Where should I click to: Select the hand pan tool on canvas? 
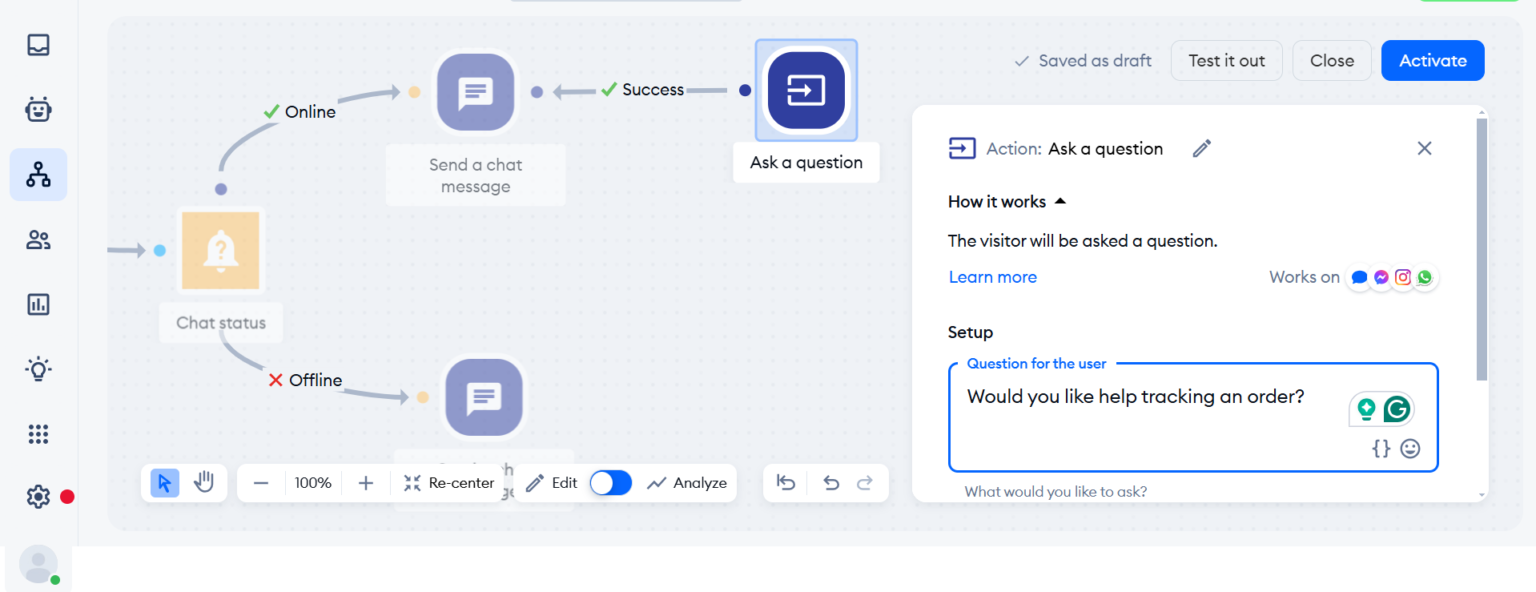coord(204,482)
